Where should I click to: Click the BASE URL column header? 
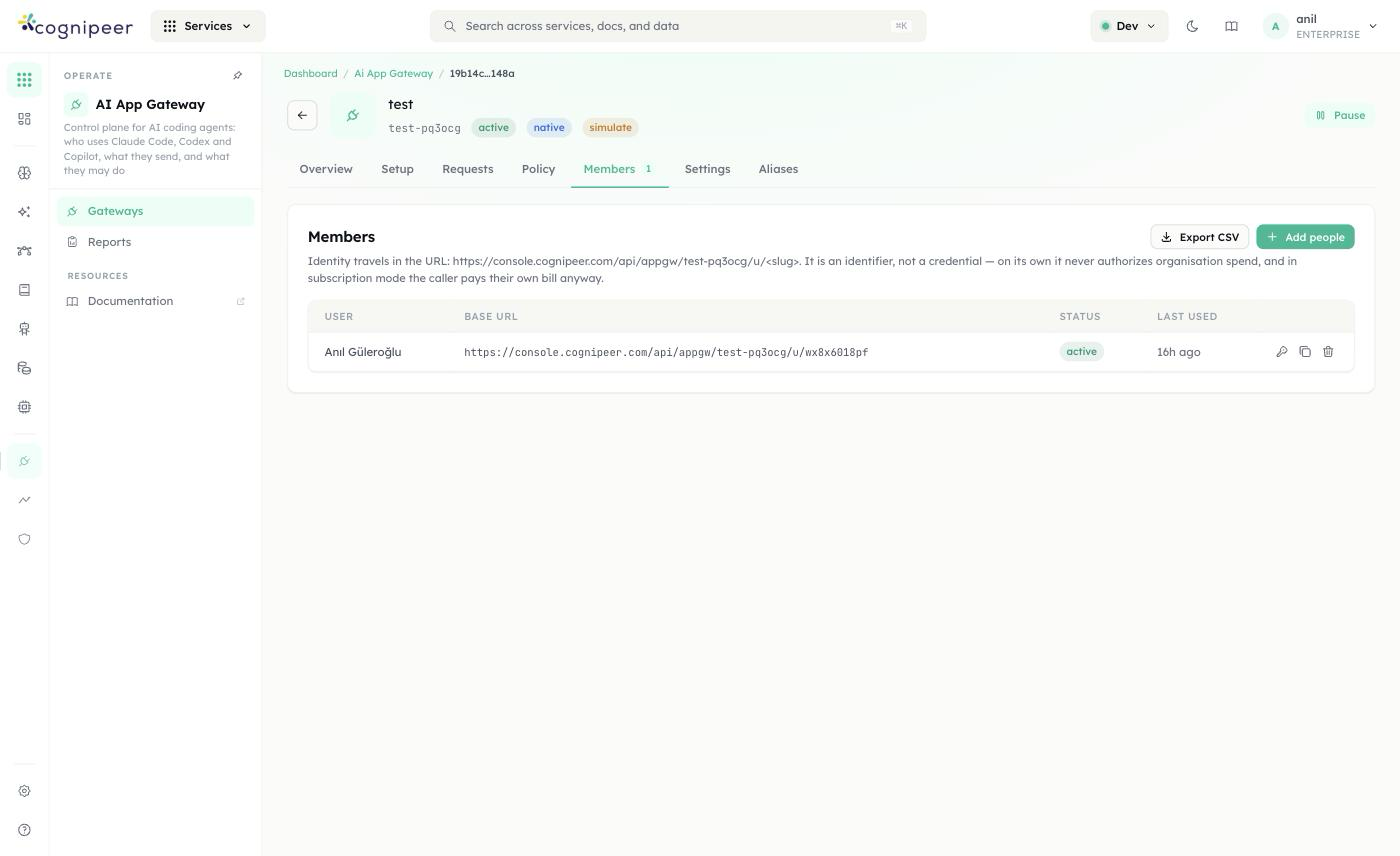(491, 317)
